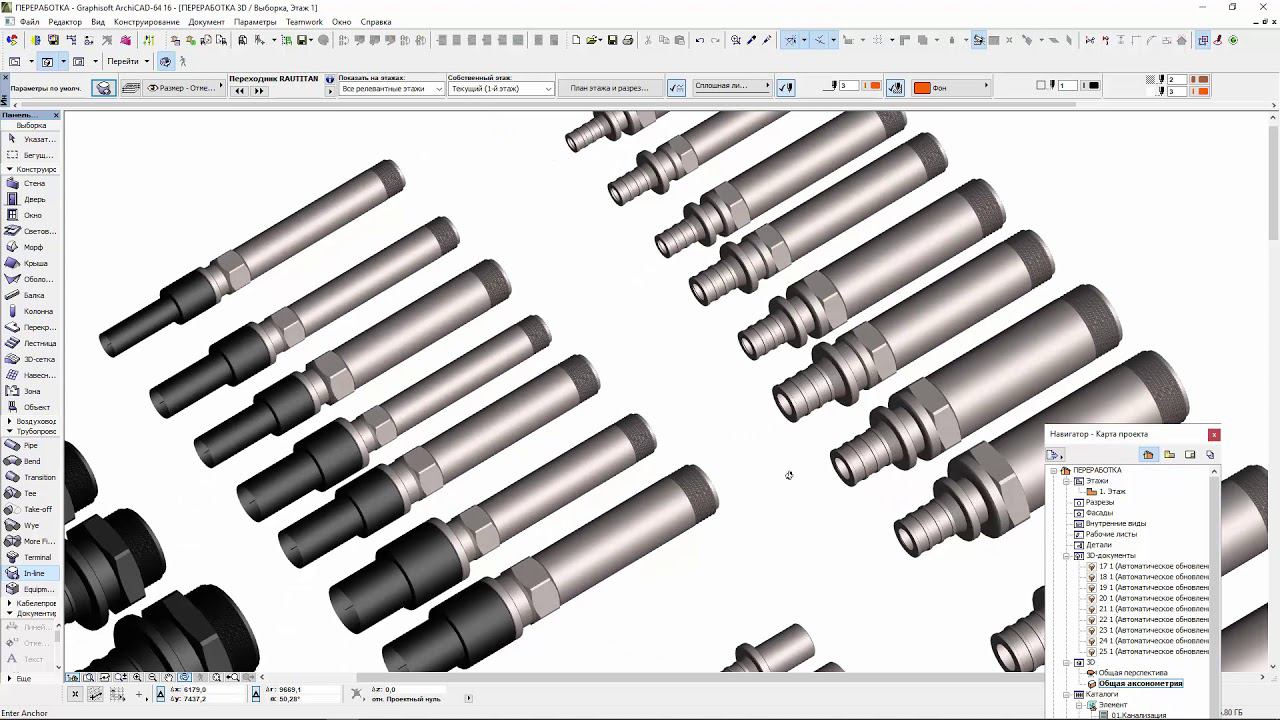The image size is (1280, 720).
Task: Click the black color swatch beside pen 1
Action: pos(1094,86)
